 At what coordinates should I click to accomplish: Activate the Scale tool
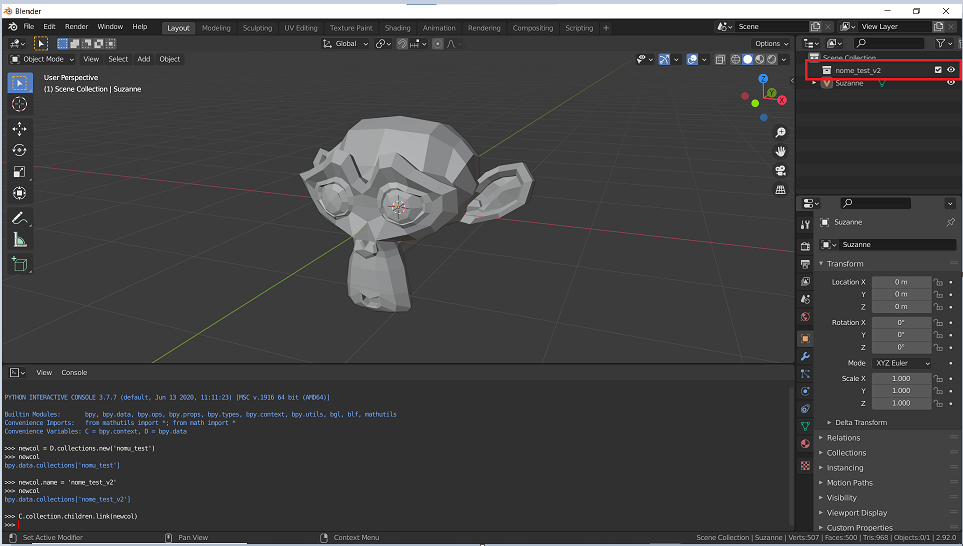[x=20, y=172]
